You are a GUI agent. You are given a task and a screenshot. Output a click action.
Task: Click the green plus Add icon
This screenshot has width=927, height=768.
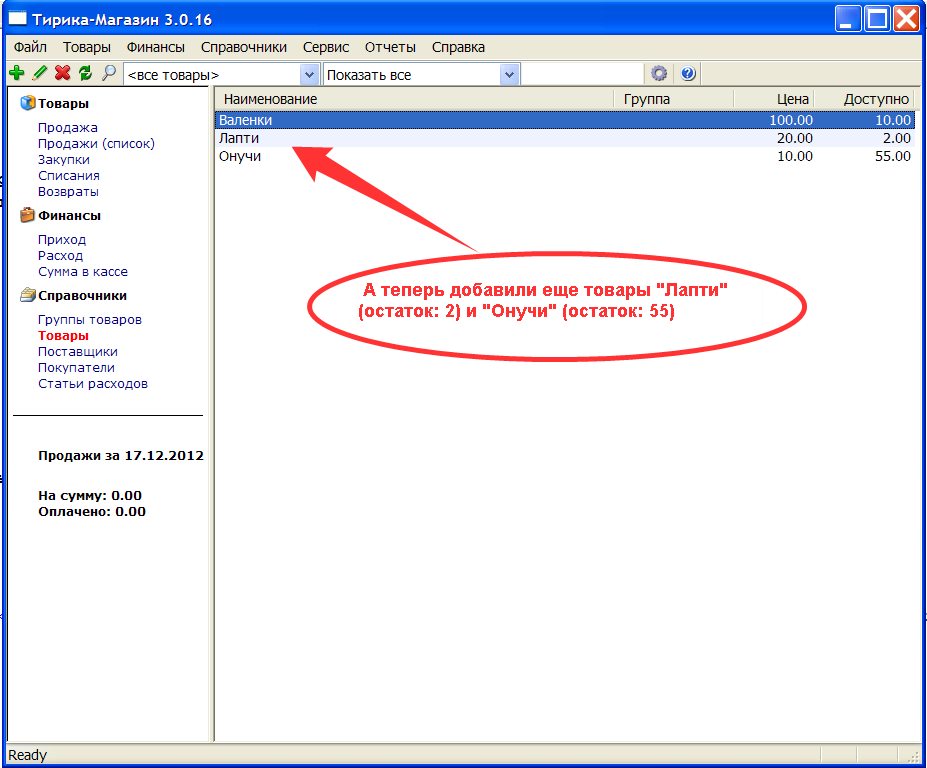(x=17, y=73)
